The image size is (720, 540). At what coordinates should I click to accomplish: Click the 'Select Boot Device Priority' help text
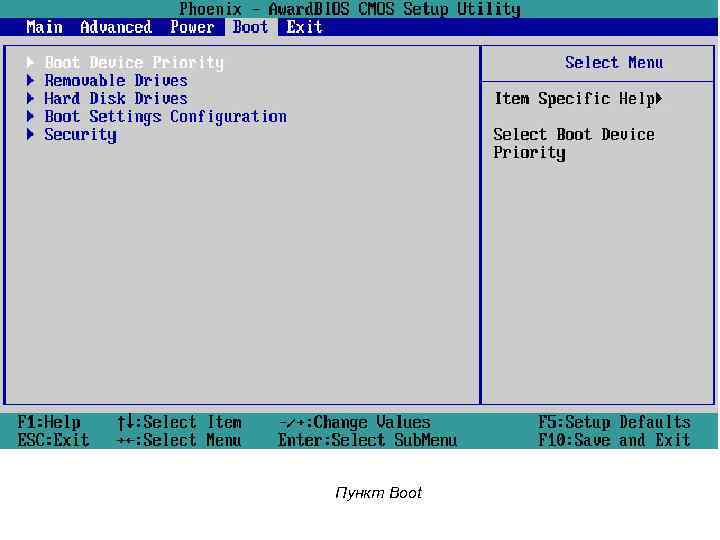click(574, 144)
